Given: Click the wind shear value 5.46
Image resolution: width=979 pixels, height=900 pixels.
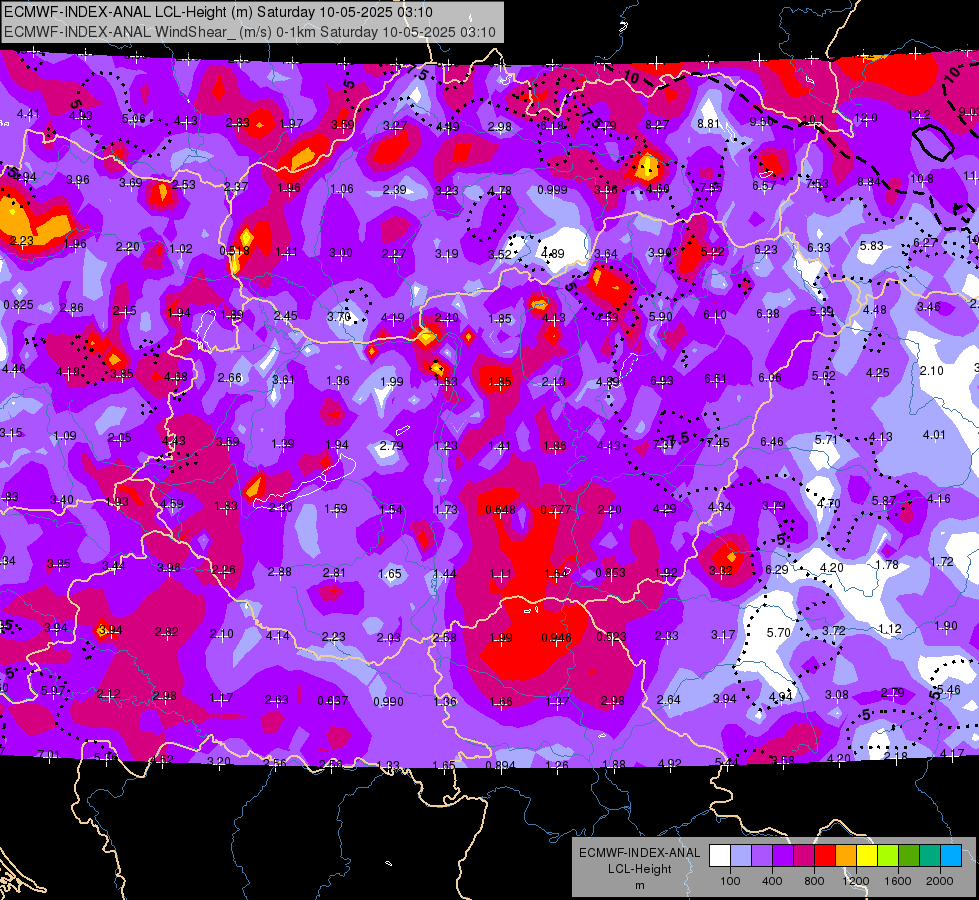Looking at the screenshot, I should pyautogui.click(x=948, y=690).
